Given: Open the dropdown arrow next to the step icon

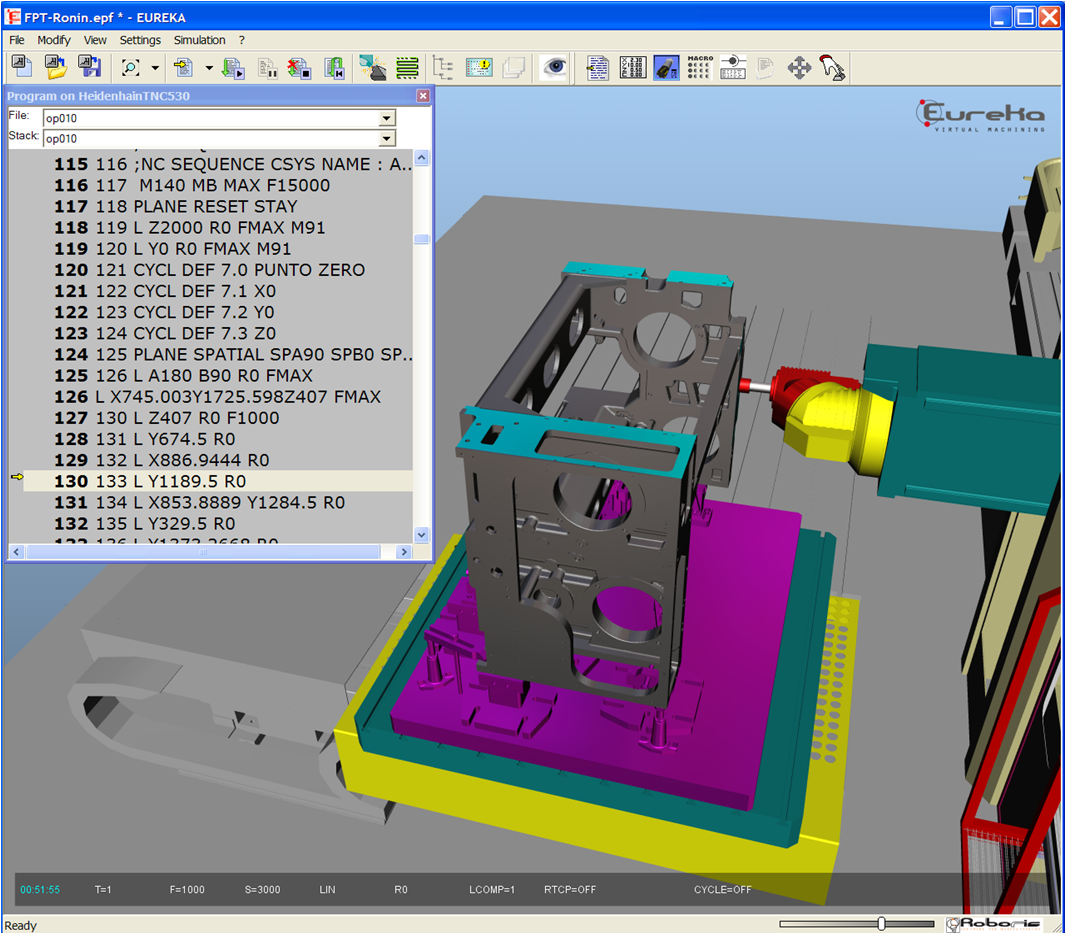Looking at the screenshot, I should point(209,68).
